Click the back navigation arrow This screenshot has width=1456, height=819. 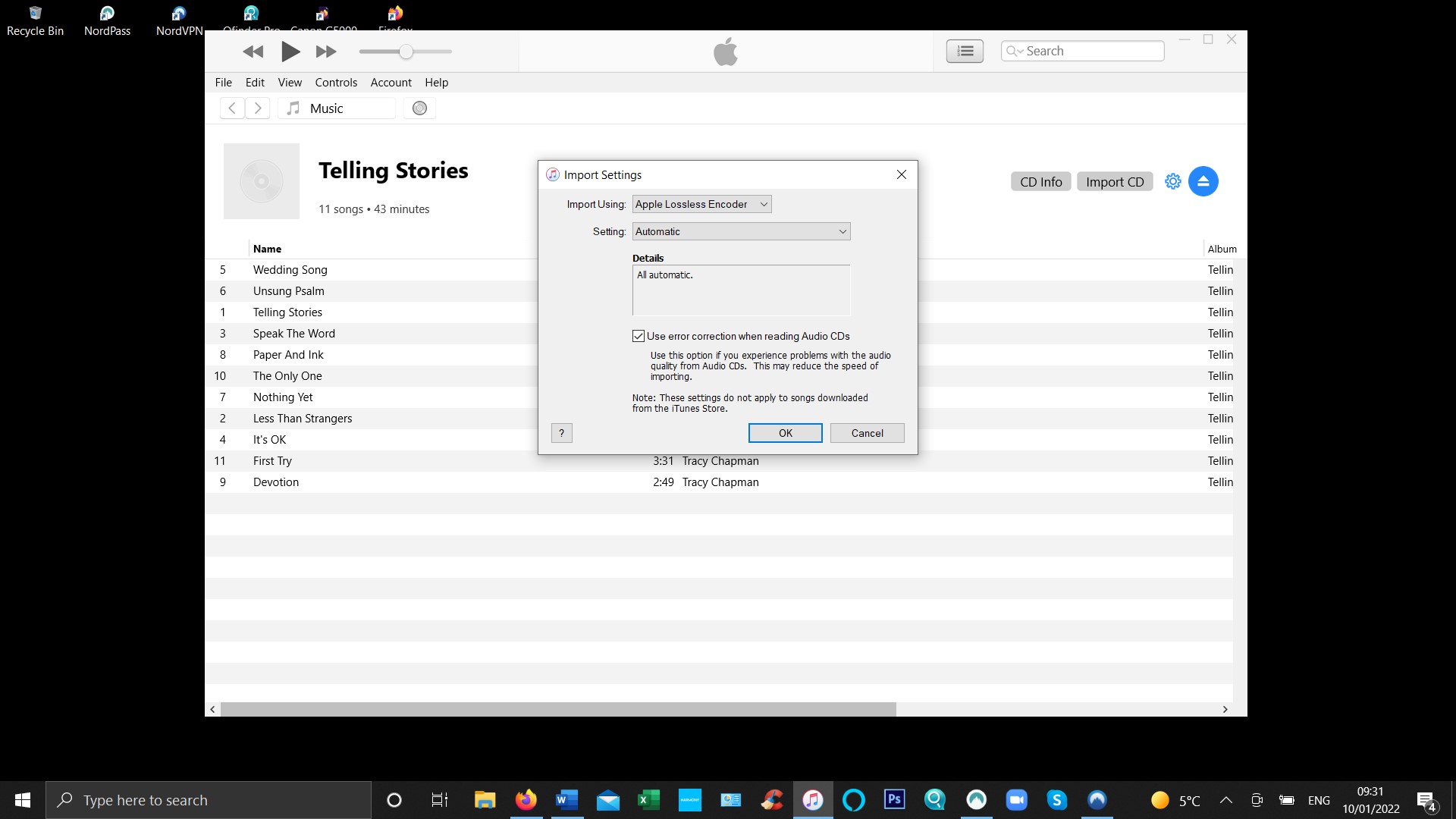pyautogui.click(x=232, y=108)
